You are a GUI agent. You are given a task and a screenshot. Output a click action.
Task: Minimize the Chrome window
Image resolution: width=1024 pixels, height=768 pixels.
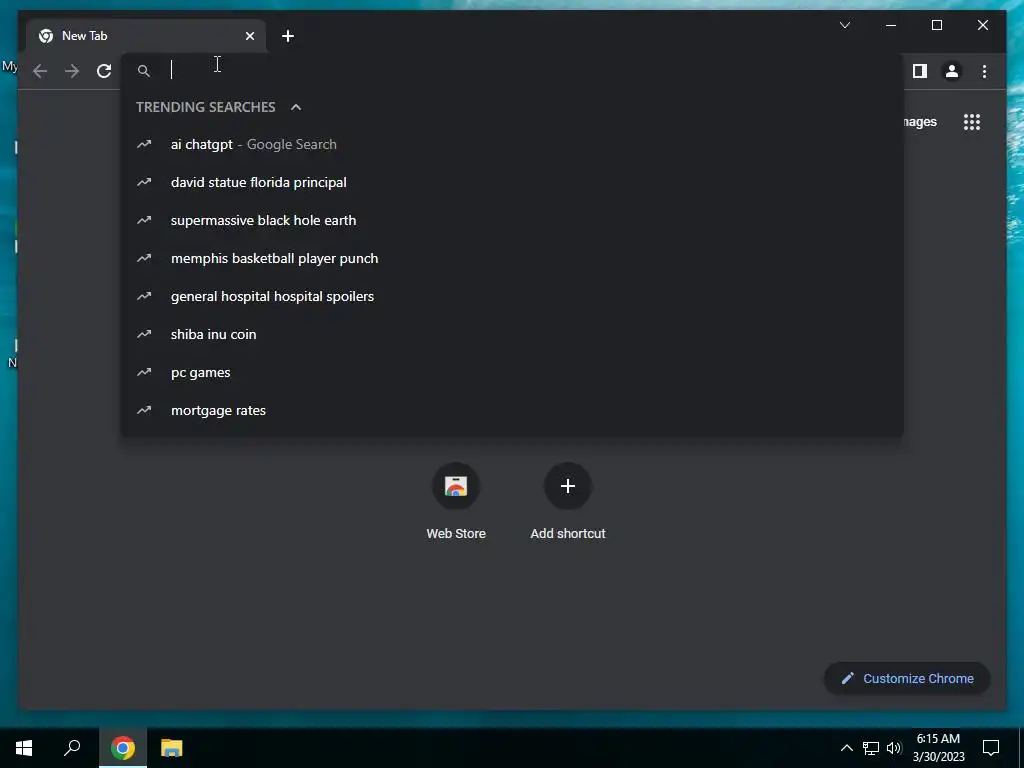[891, 25]
